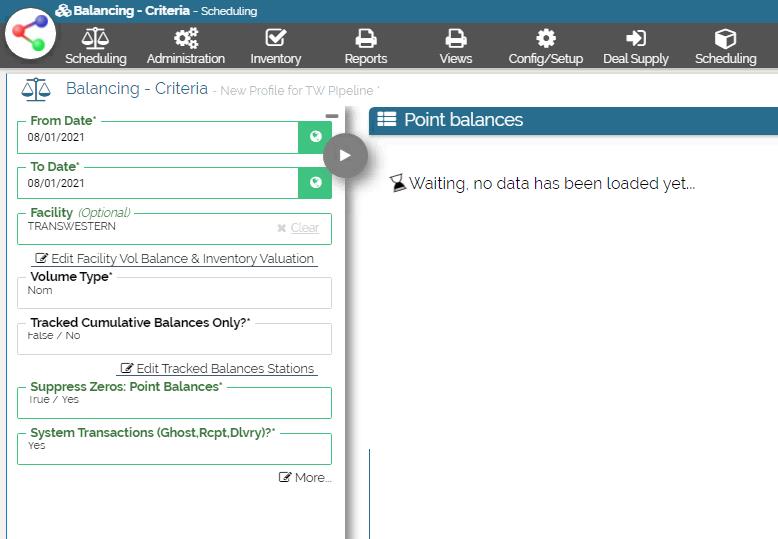
Task: Expand More... criteria options
Action: point(305,478)
